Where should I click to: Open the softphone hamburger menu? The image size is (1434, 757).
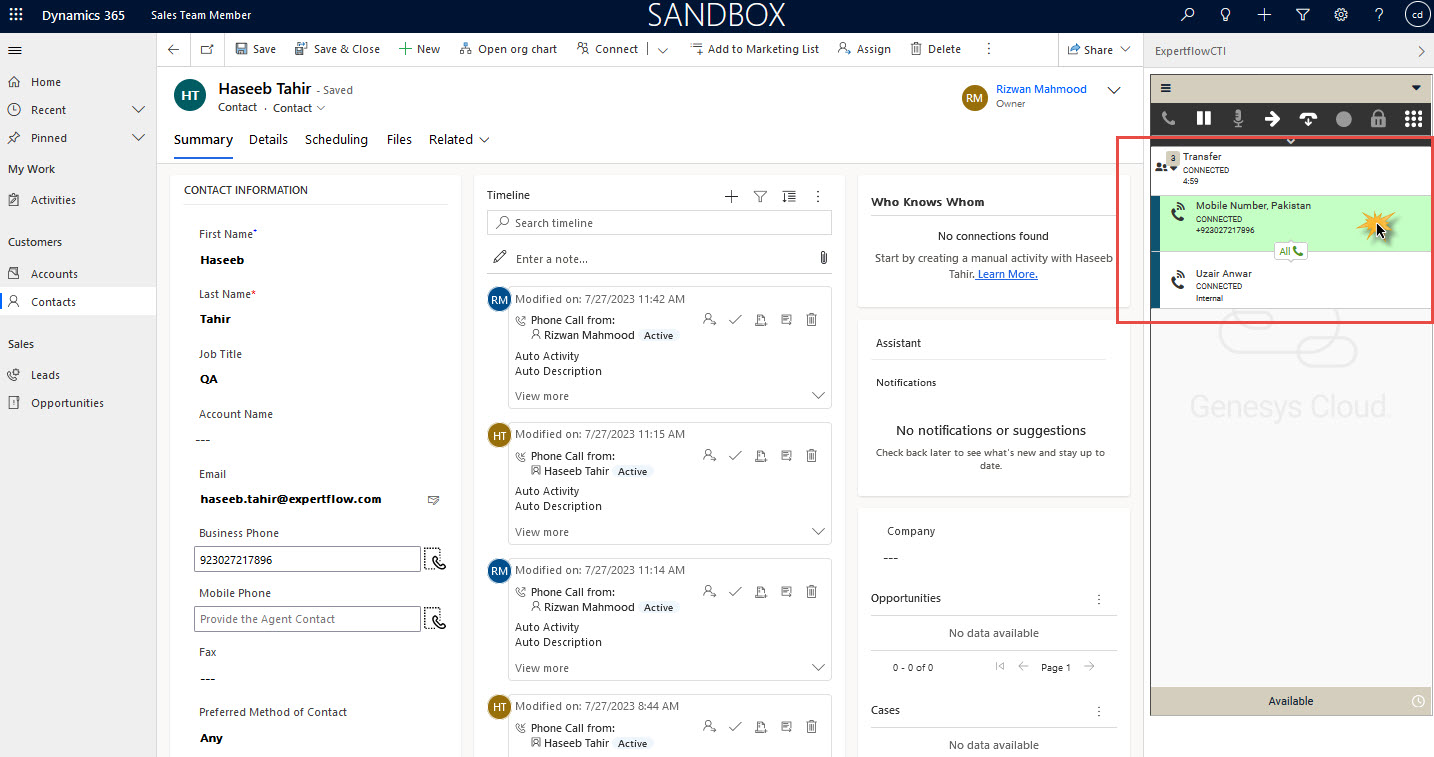point(1166,88)
